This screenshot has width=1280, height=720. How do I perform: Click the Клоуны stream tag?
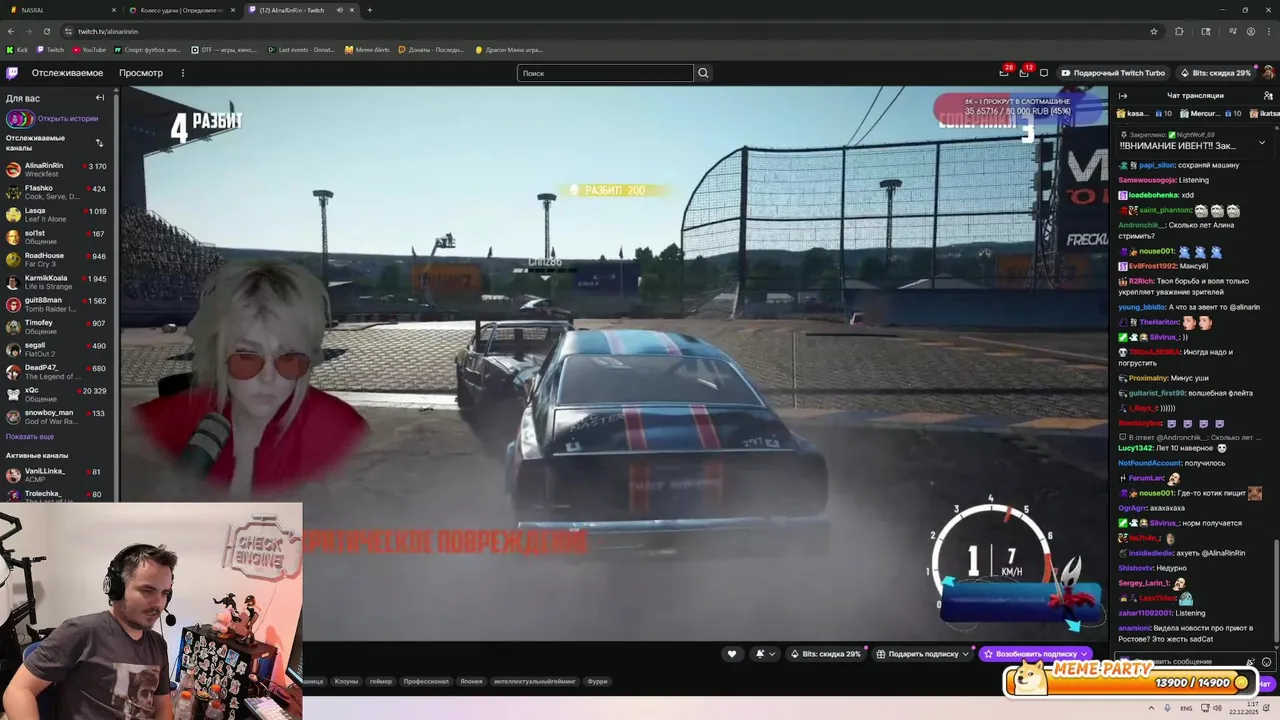point(346,681)
